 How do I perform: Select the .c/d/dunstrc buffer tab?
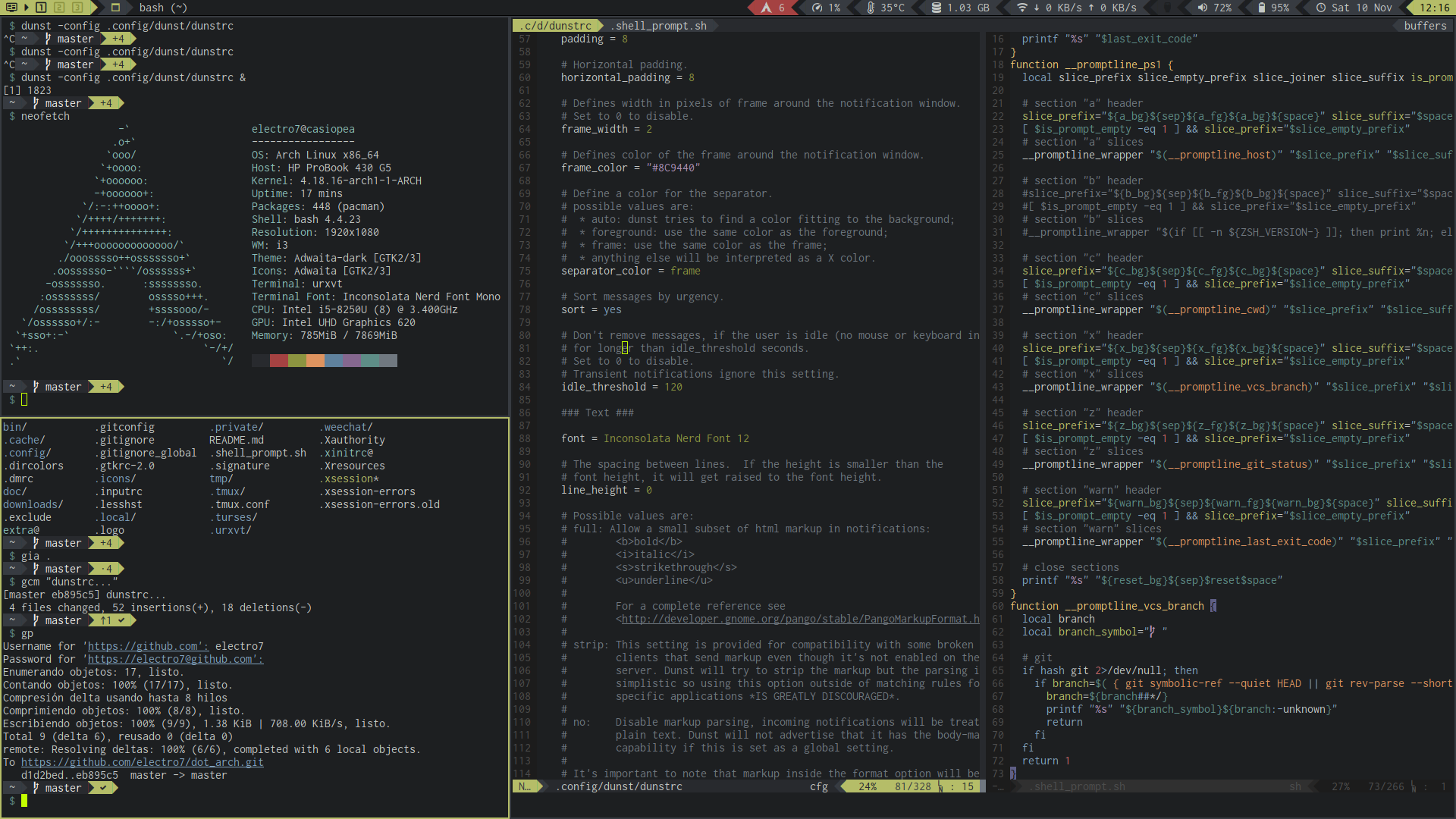[x=556, y=26]
